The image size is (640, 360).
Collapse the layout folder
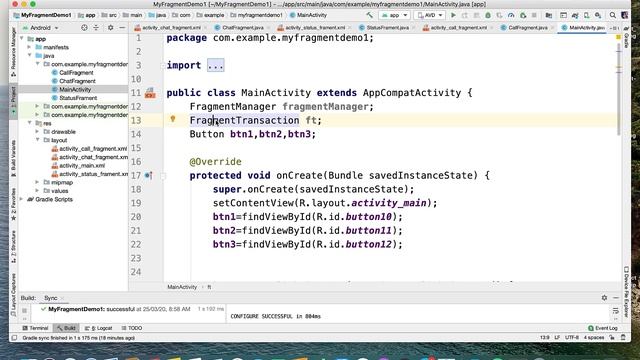pos(38,140)
